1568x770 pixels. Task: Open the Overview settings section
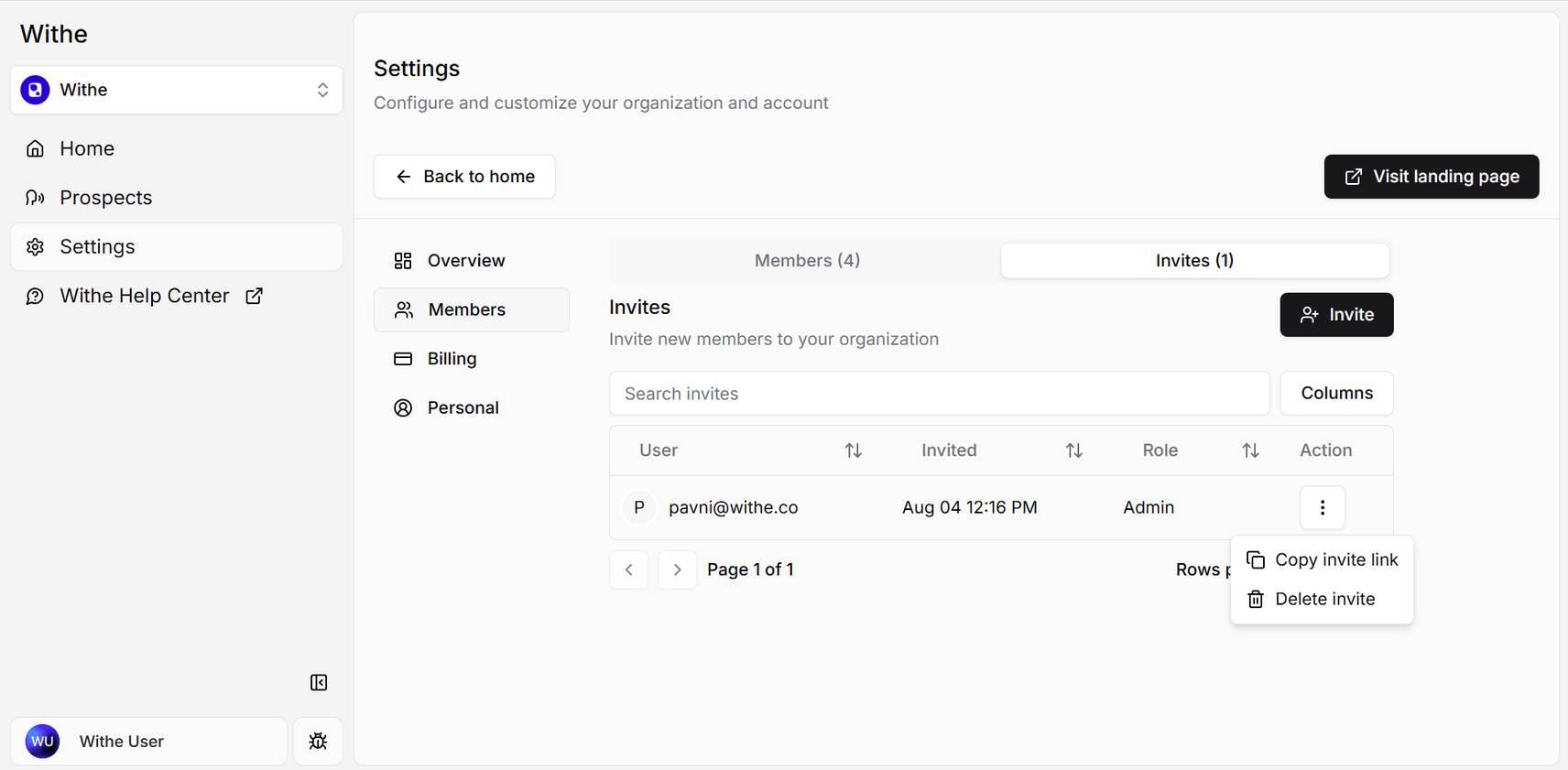pyautogui.click(x=472, y=261)
